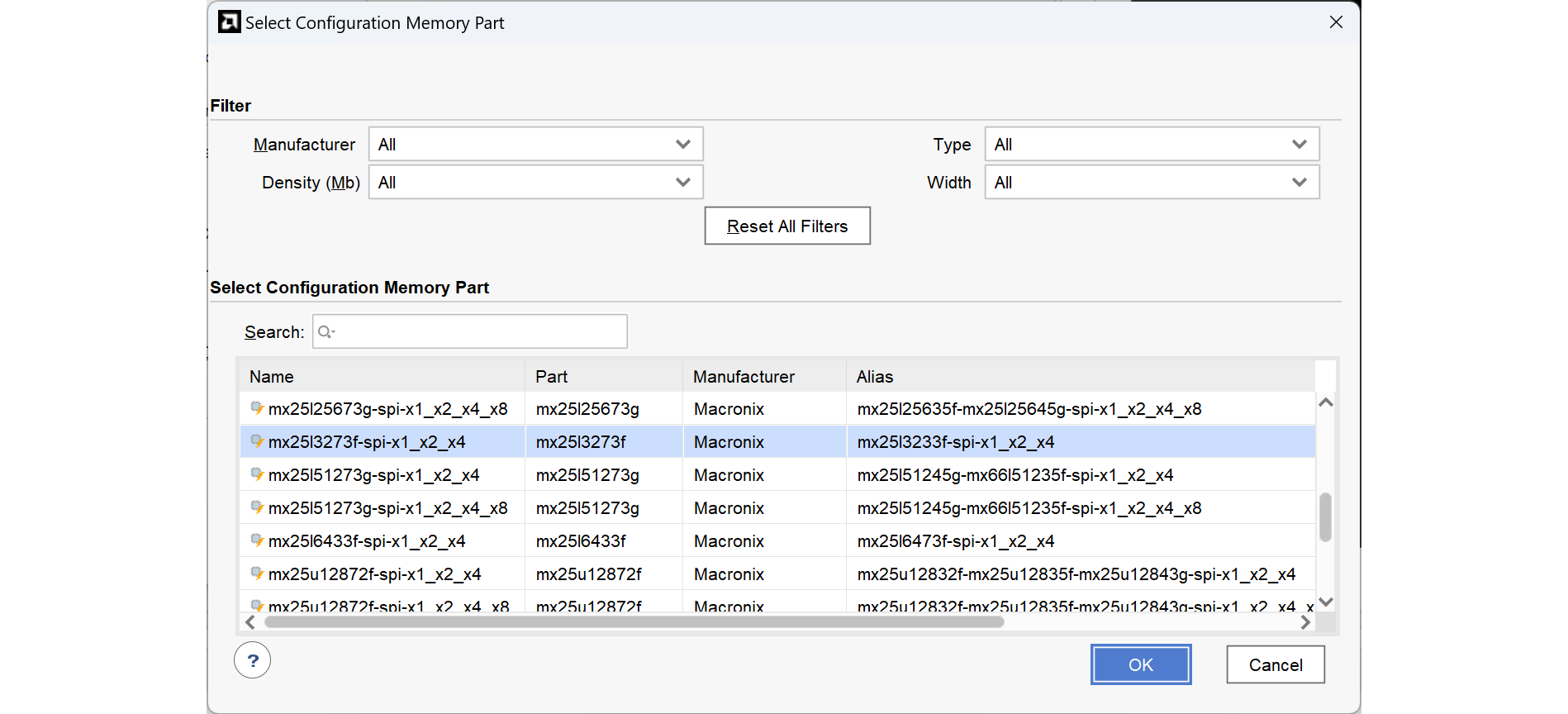Click the vertical scrollbar thumb
1568x714 pixels.
point(1325,517)
